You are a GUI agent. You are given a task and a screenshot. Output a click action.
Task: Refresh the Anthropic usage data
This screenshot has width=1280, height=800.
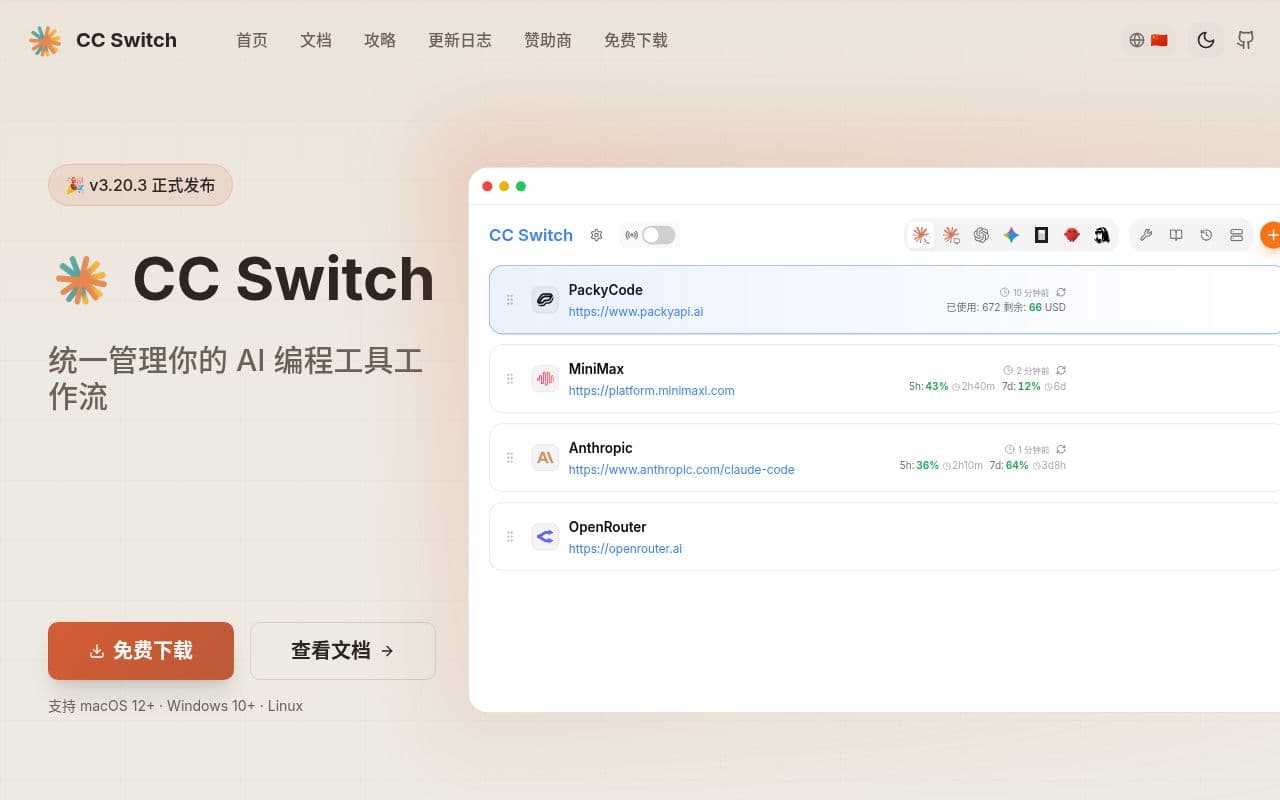(x=1061, y=450)
